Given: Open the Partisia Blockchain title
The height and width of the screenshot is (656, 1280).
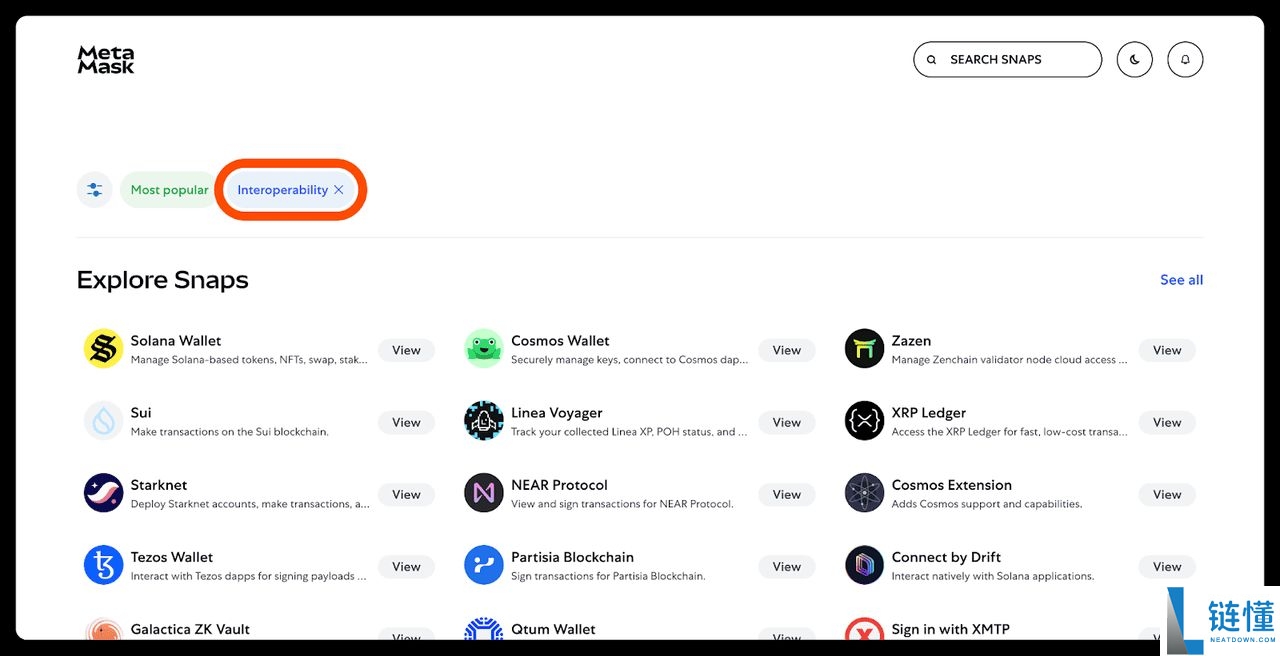Looking at the screenshot, I should 572,557.
